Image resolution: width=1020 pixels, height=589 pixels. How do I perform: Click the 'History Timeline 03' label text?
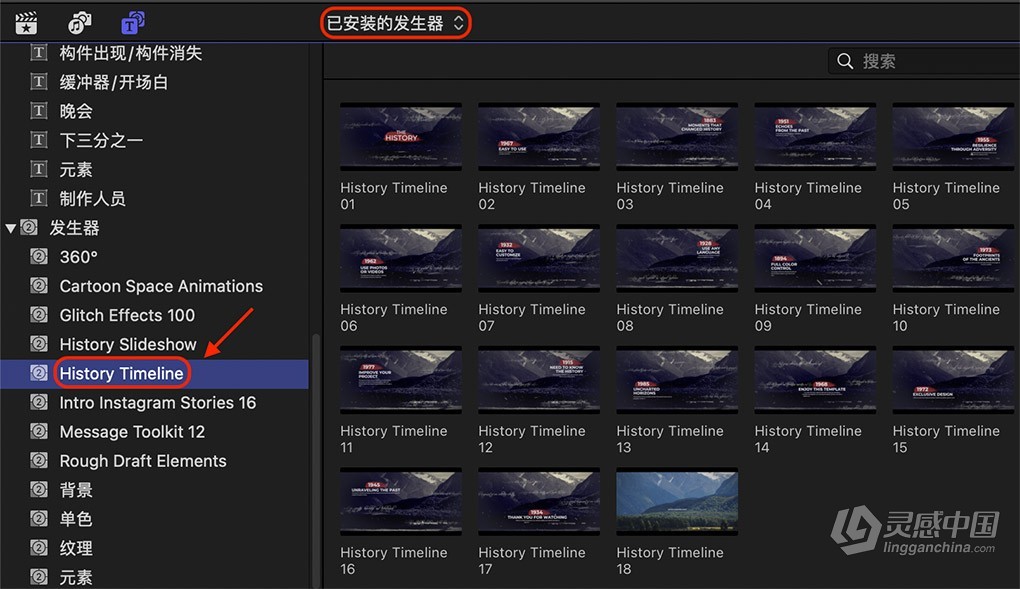pos(670,196)
